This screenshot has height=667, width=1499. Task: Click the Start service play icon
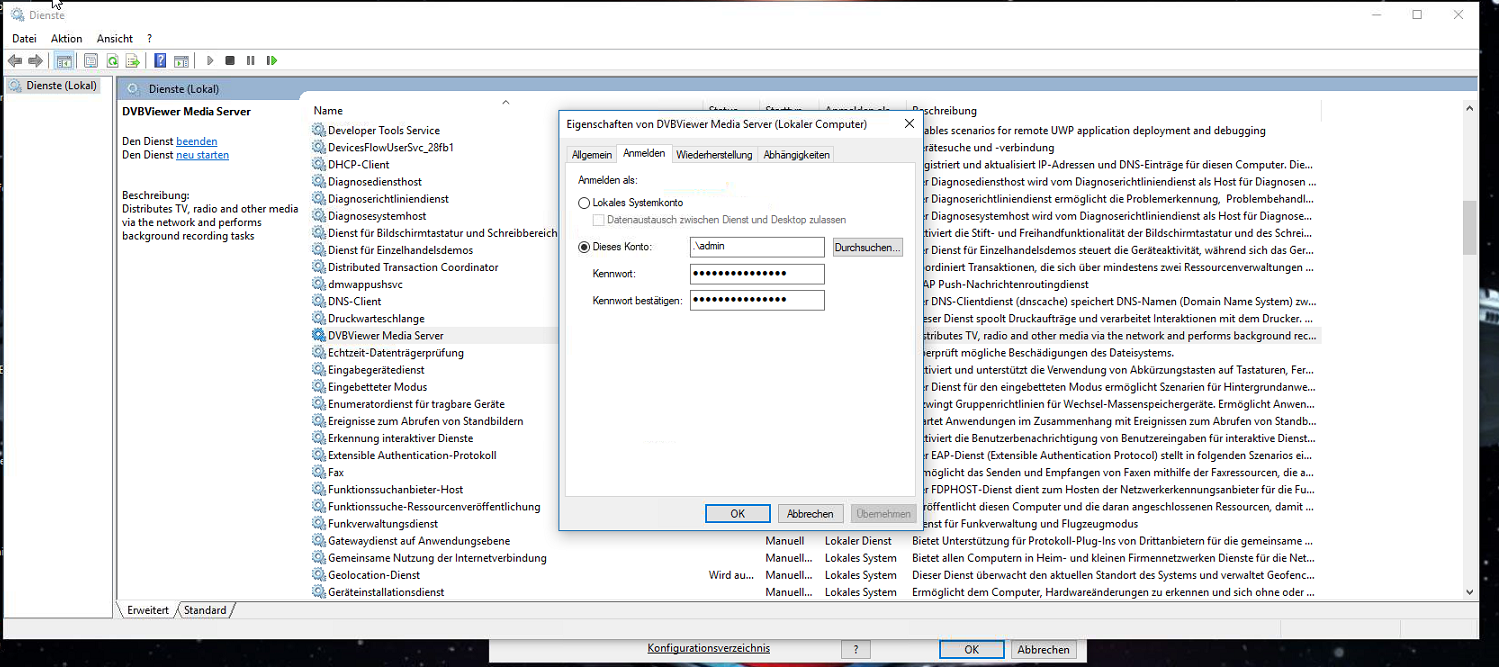210,61
